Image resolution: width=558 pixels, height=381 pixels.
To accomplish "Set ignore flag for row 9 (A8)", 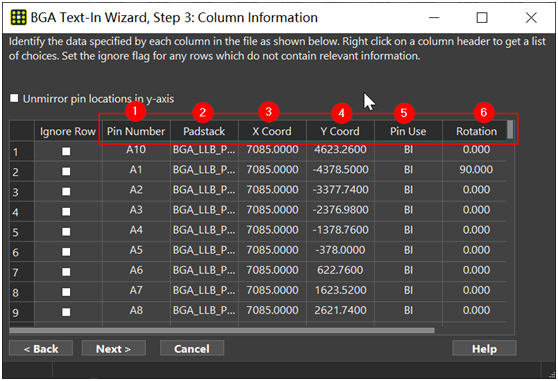I will tap(66, 312).
